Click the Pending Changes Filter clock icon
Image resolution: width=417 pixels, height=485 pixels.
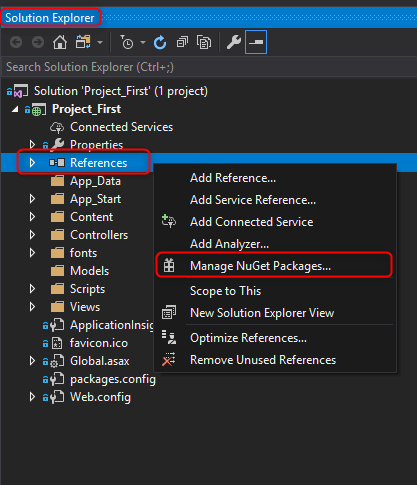tap(127, 42)
